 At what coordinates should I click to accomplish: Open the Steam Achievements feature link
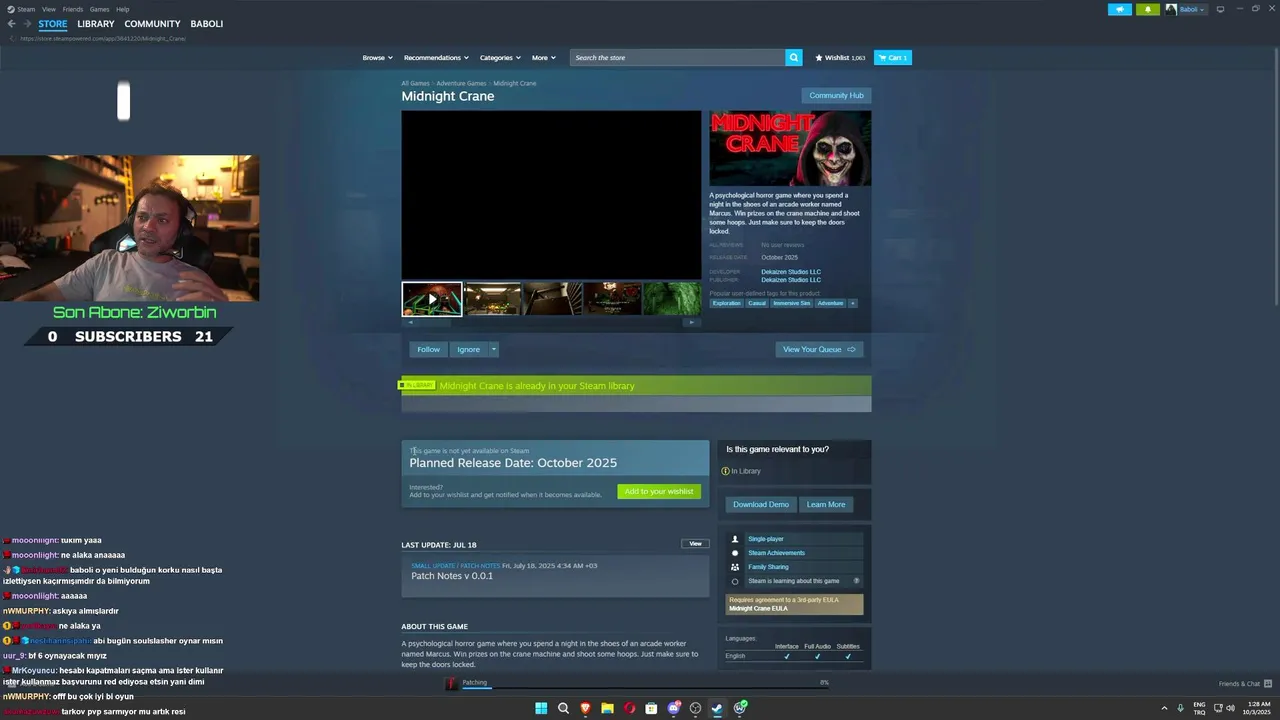(x=777, y=553)
